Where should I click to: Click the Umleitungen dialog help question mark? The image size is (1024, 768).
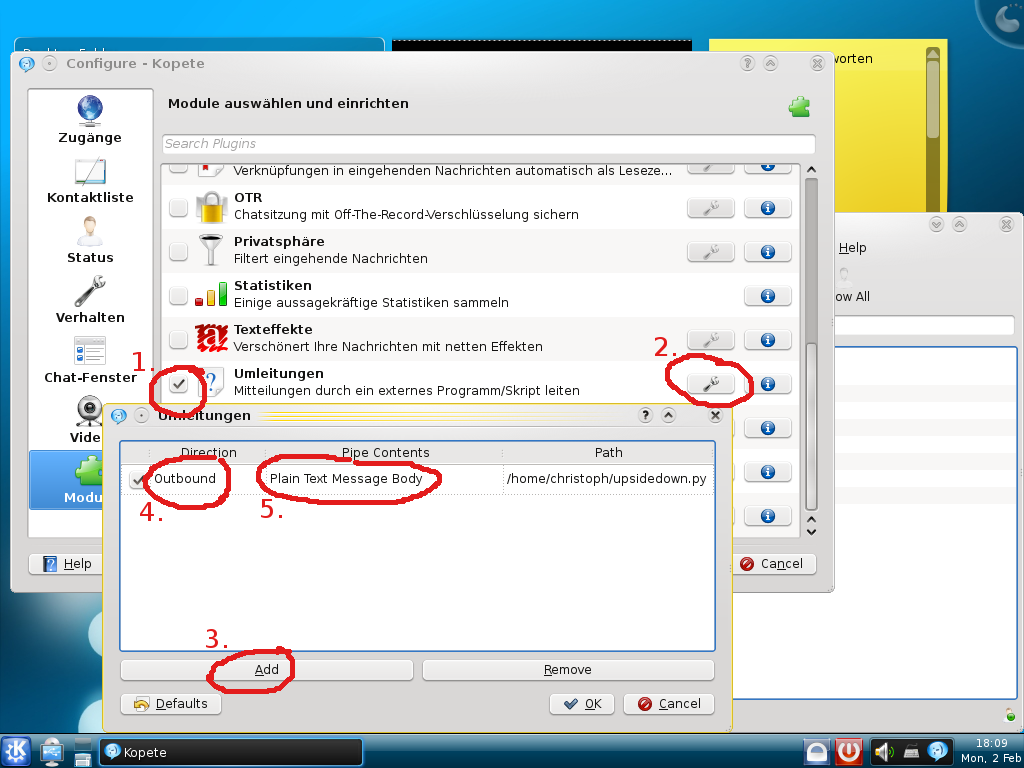tap(645, 415)
